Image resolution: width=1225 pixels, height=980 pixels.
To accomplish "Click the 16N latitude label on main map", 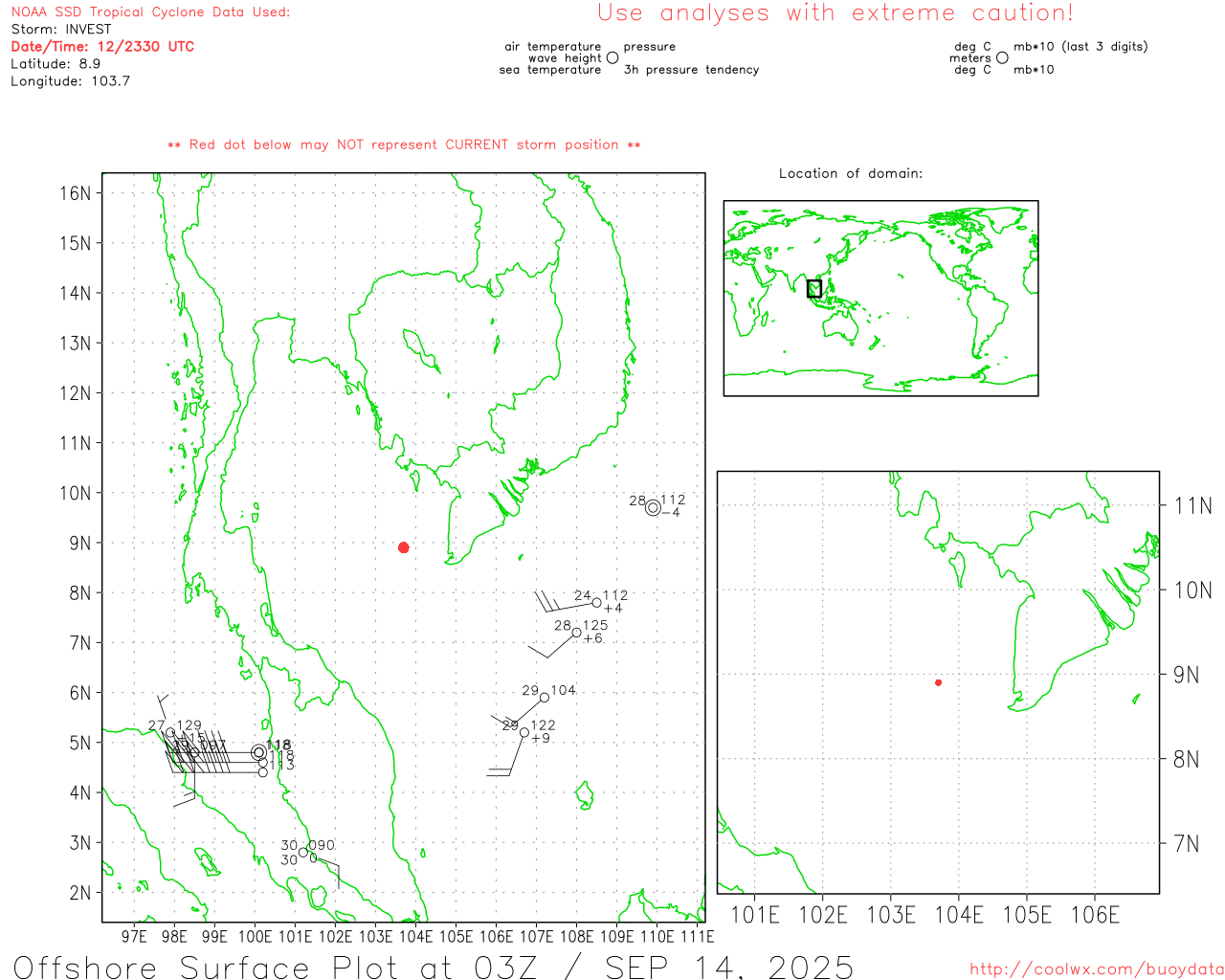I will click(x=75, y=193).
